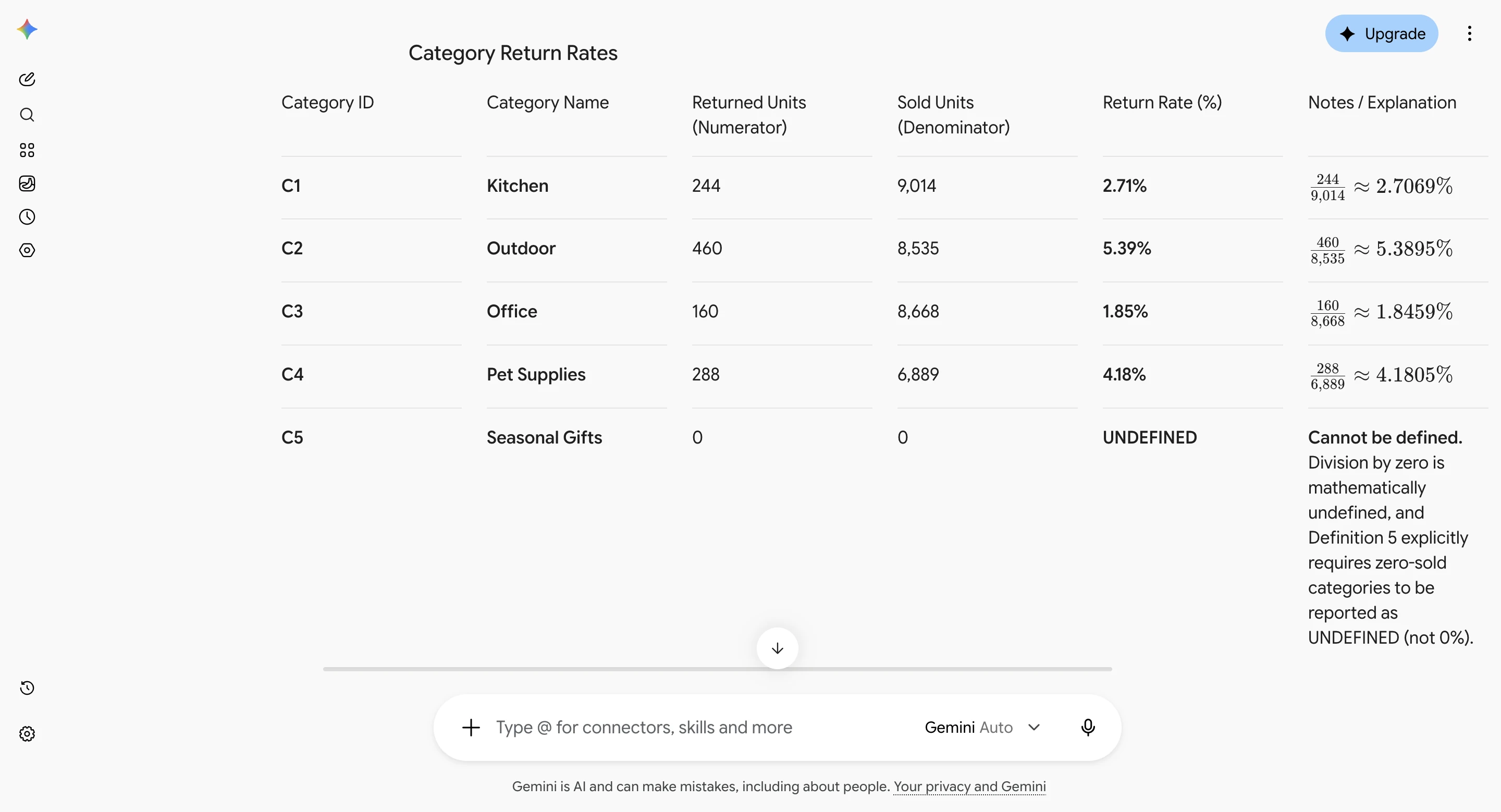Viewport: 1501px width, 812px height.
Task: Select the Category Name column header
Action: (548, 103)
